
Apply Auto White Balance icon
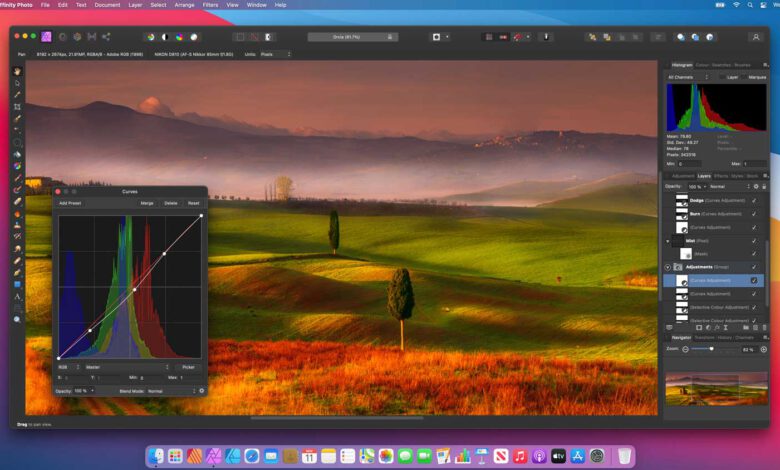click(194, 37)
